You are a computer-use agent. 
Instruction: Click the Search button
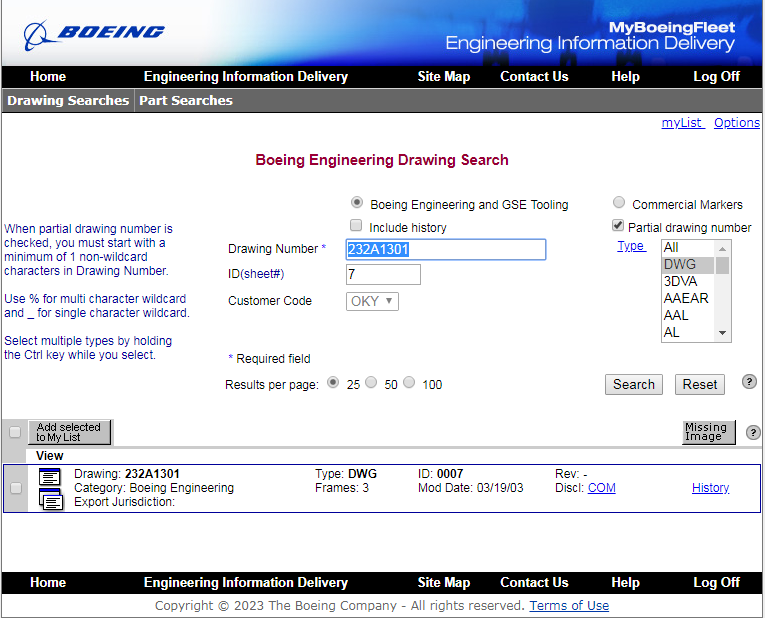click(634, 384)
